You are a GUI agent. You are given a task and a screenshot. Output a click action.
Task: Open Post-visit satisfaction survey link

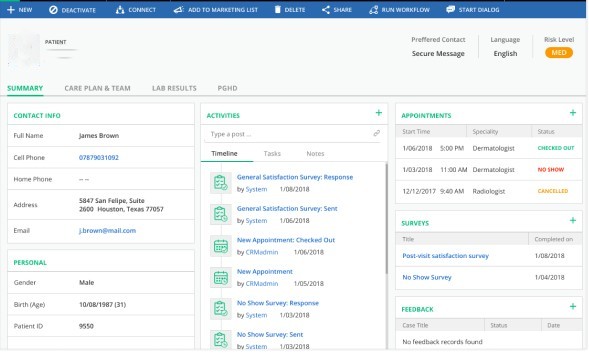pos(446,256)
